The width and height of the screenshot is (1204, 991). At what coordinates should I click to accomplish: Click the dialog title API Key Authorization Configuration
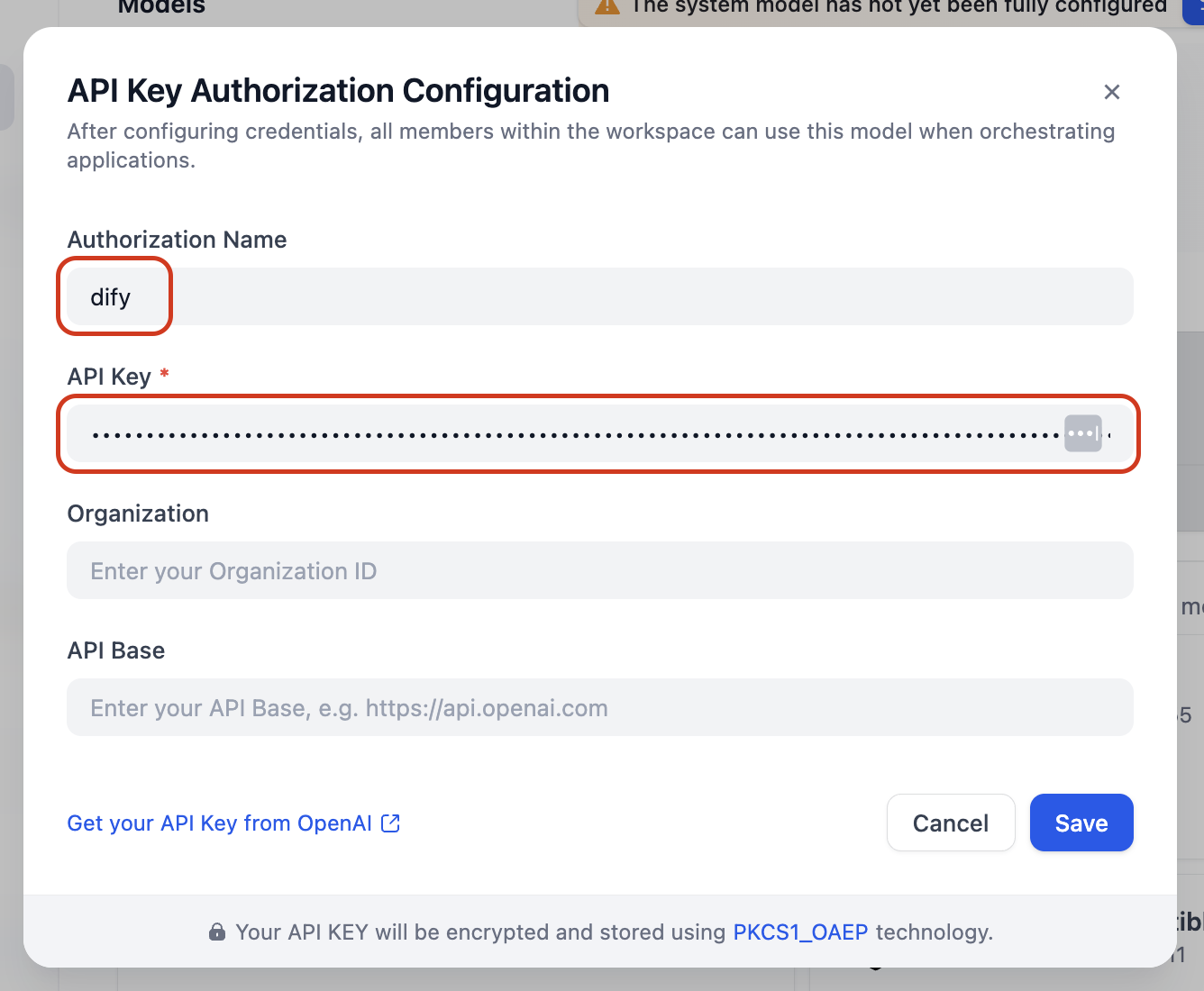coord(338,91)
